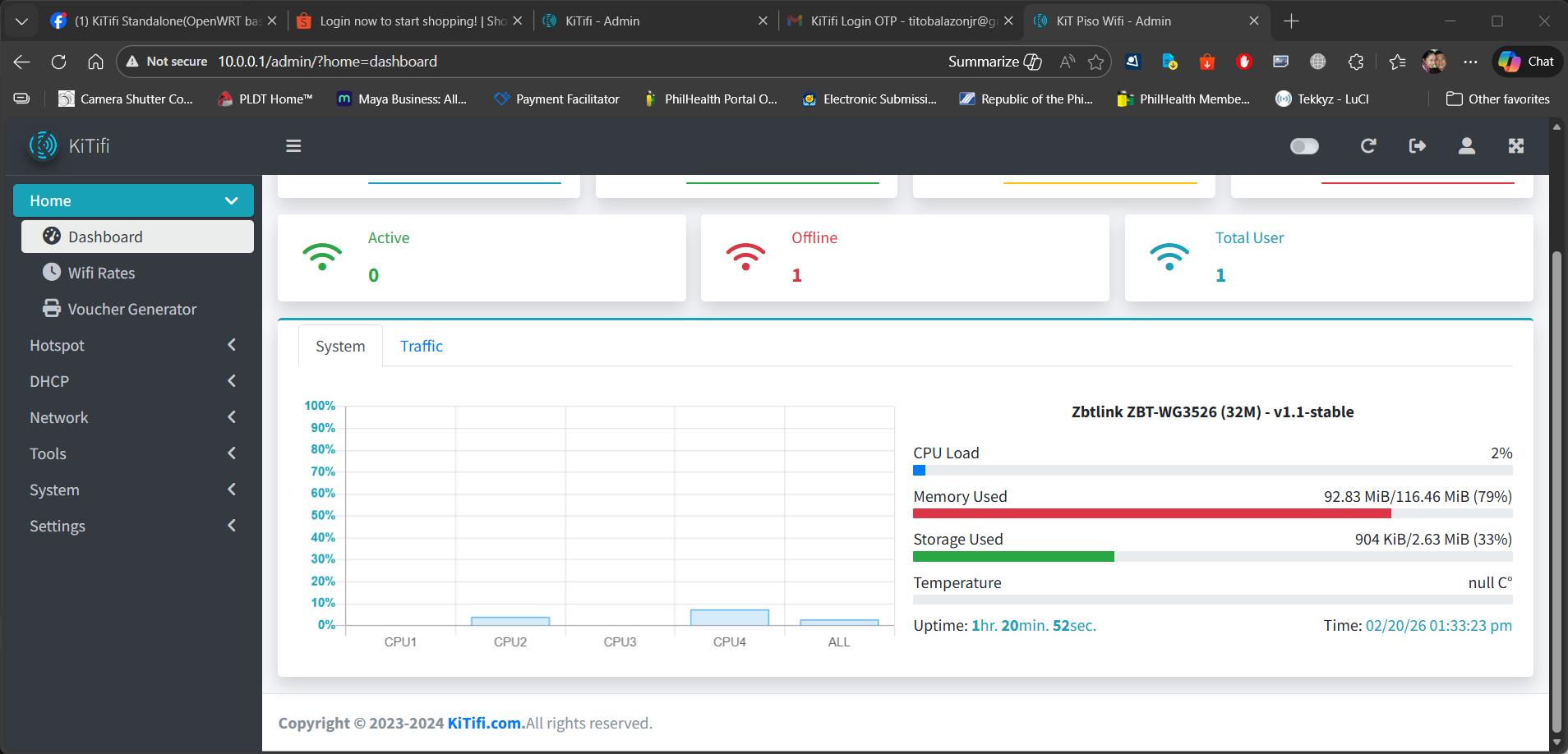This screenshot has height=754, width=1568.
Task: Go back with browser back arrow
Action: pos(22,62)
